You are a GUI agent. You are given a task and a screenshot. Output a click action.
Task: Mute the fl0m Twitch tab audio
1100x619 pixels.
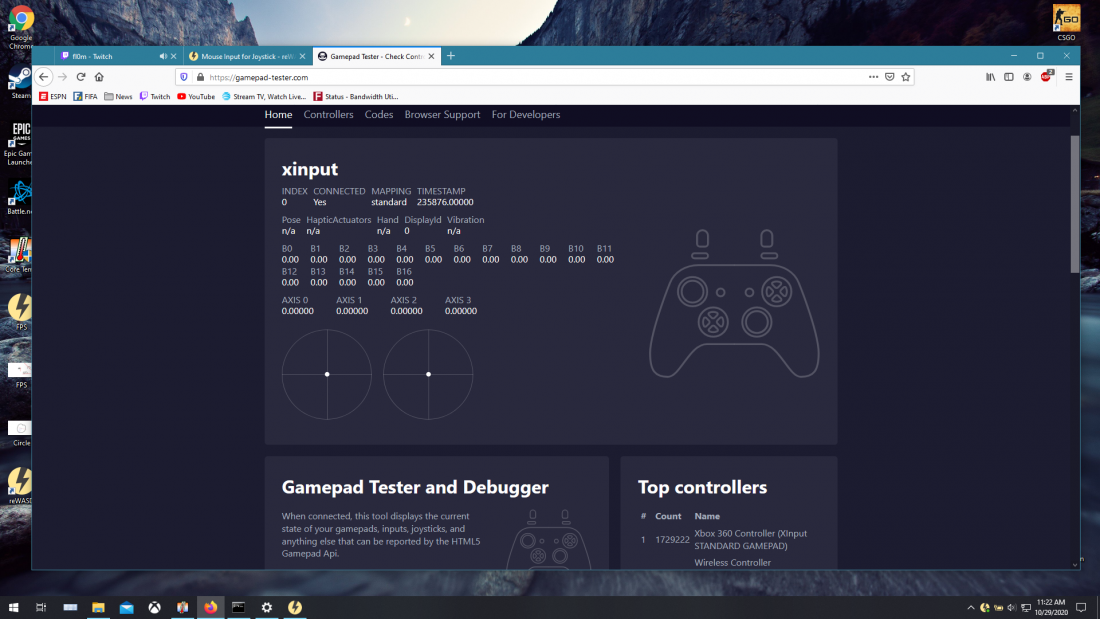coord(163,56)
